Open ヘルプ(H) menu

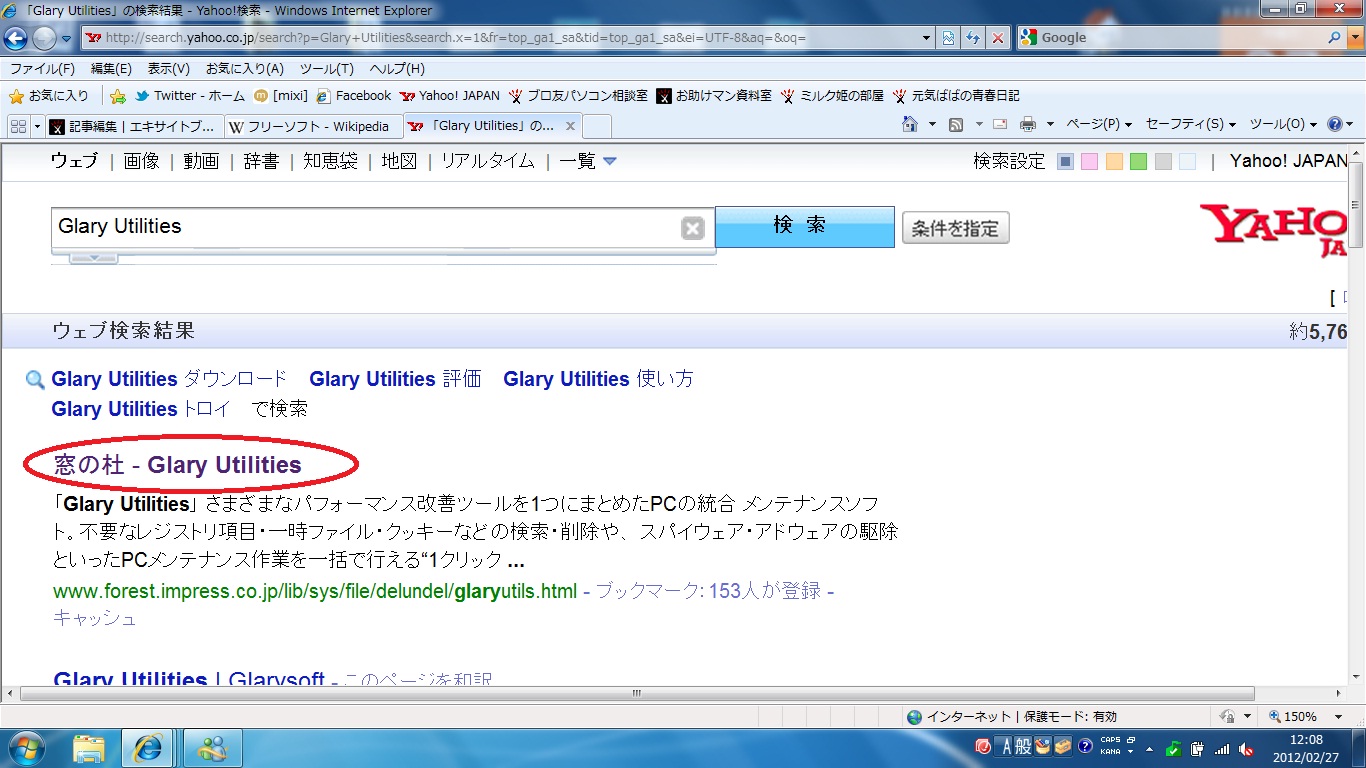(x=397, y=69)
